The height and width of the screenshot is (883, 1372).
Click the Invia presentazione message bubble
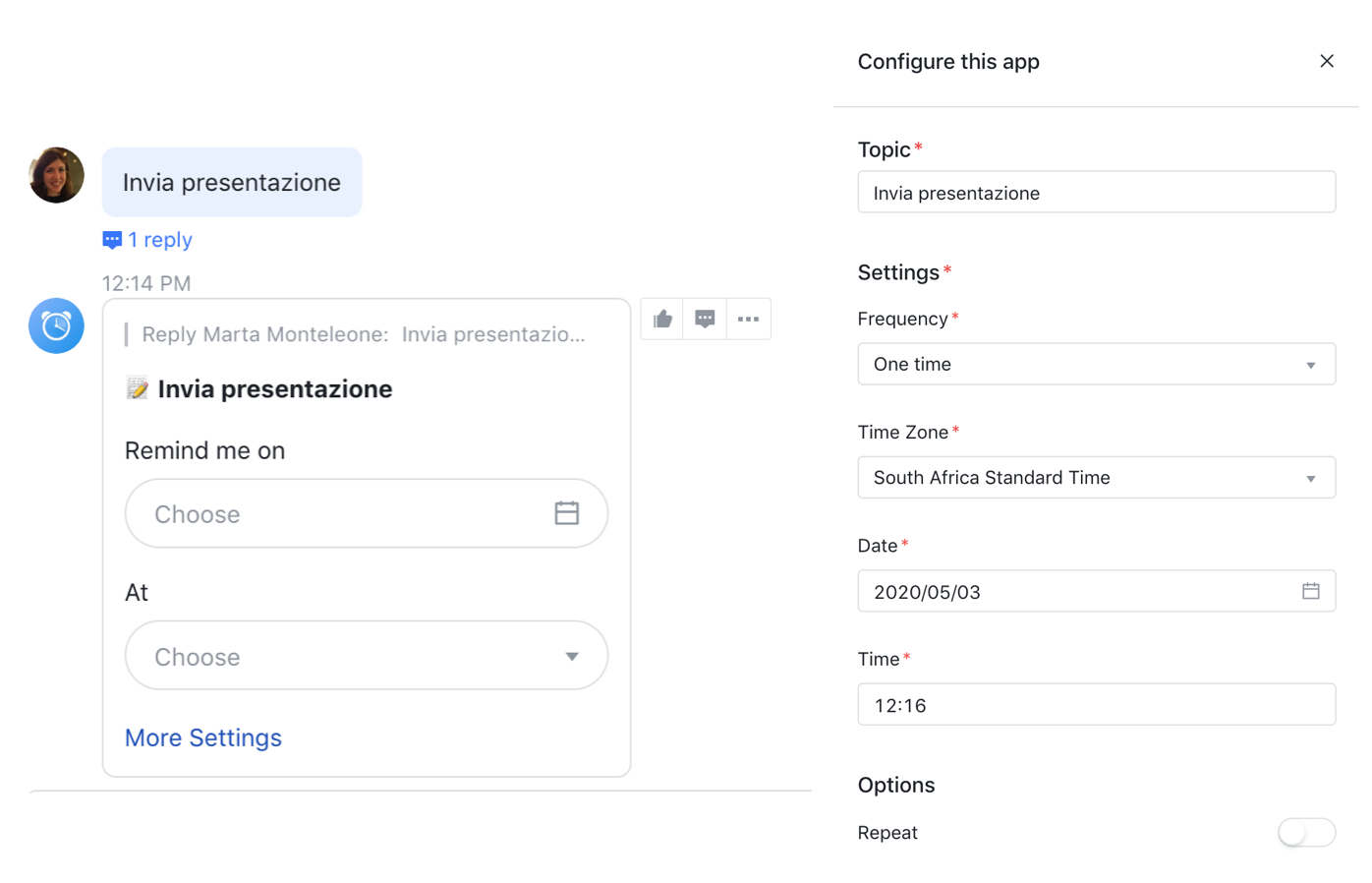point(232,182)
